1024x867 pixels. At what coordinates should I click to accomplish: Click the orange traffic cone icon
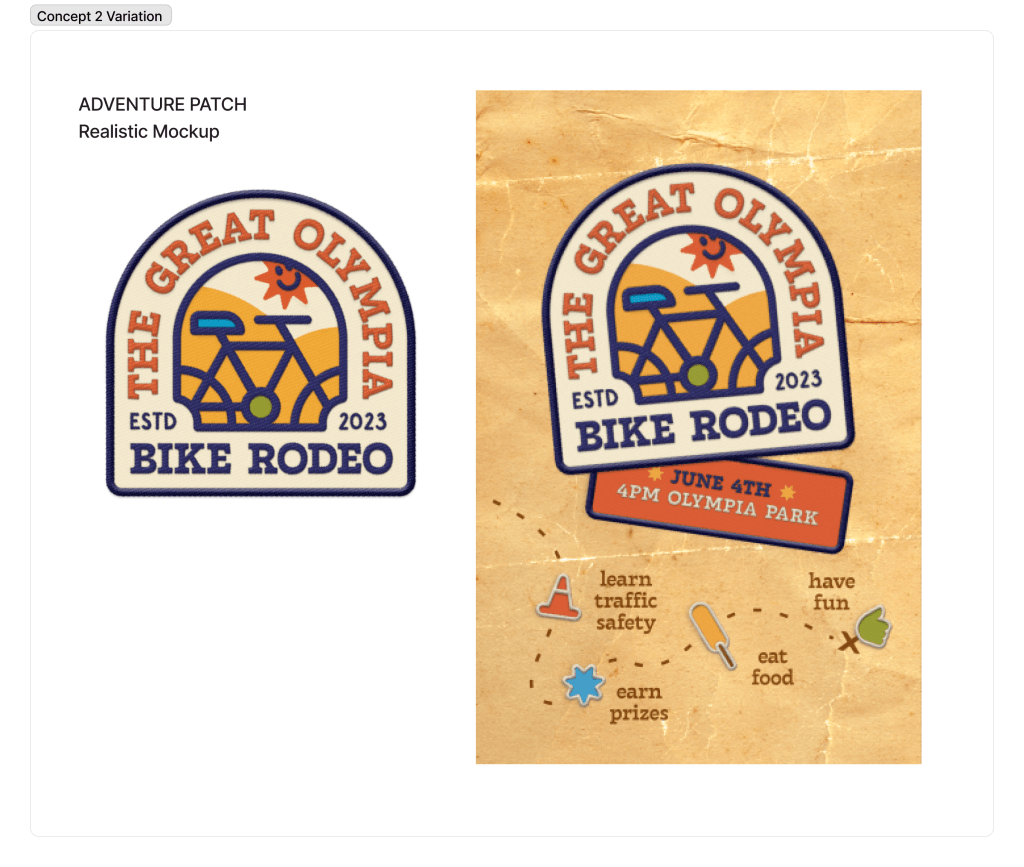(559, 597)
